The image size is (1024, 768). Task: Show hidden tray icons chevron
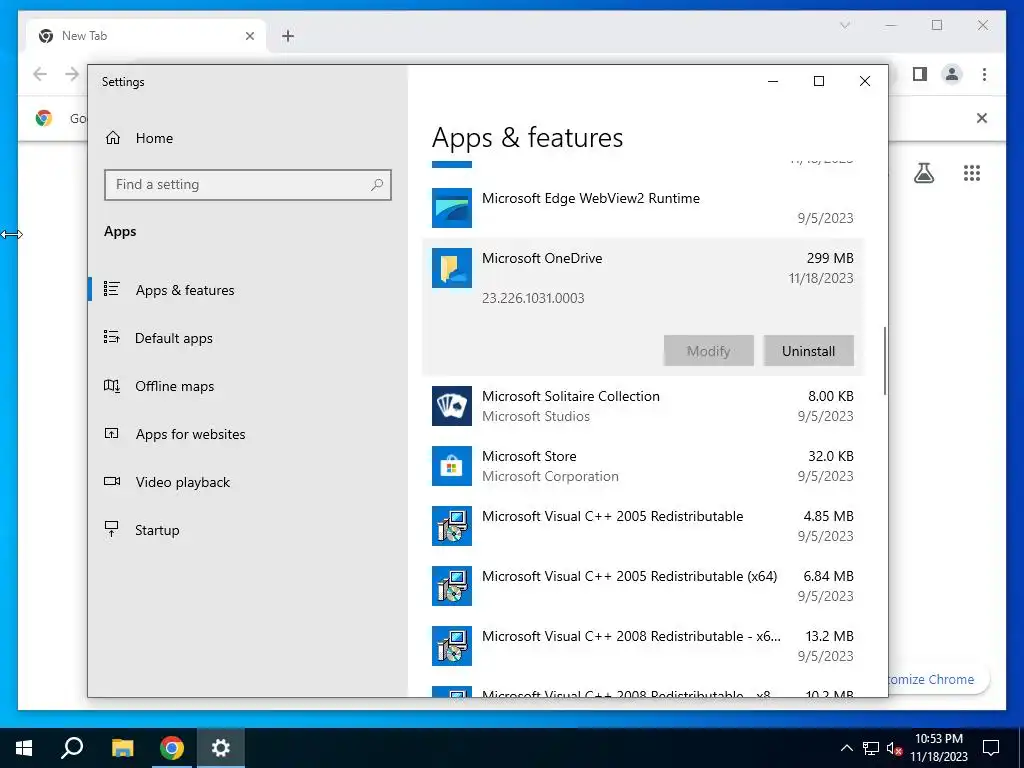[846, 748]
